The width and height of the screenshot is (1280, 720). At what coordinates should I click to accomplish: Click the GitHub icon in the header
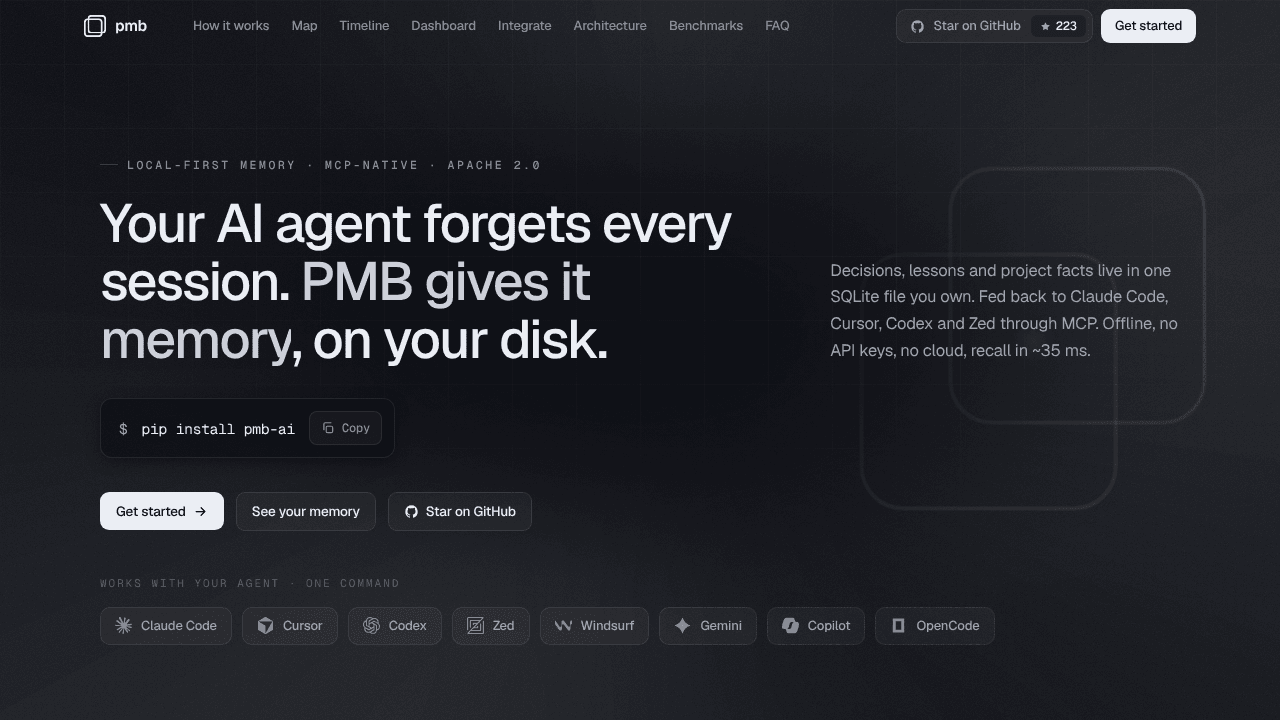tap(918, 26)
